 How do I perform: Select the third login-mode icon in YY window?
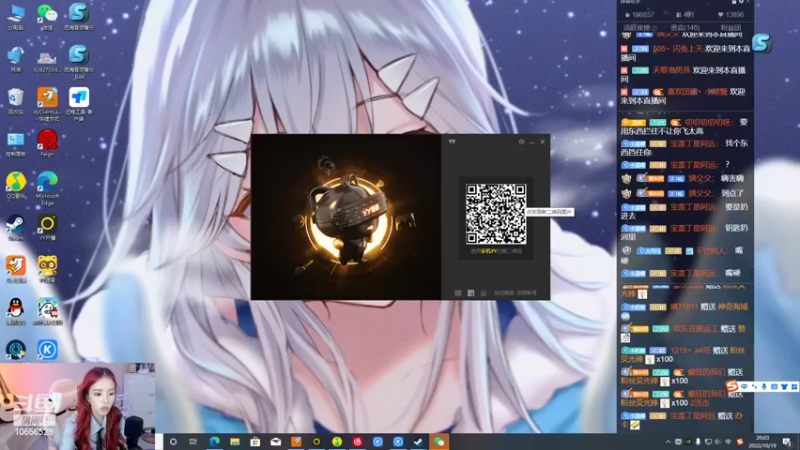coord(483,293)
